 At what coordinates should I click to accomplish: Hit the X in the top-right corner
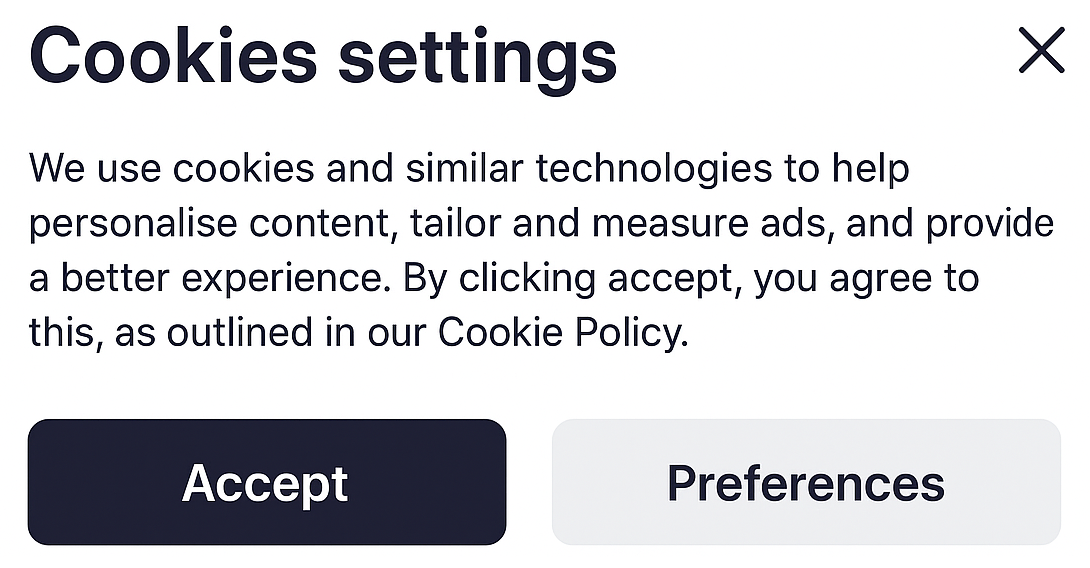(x=1041, y=51)
